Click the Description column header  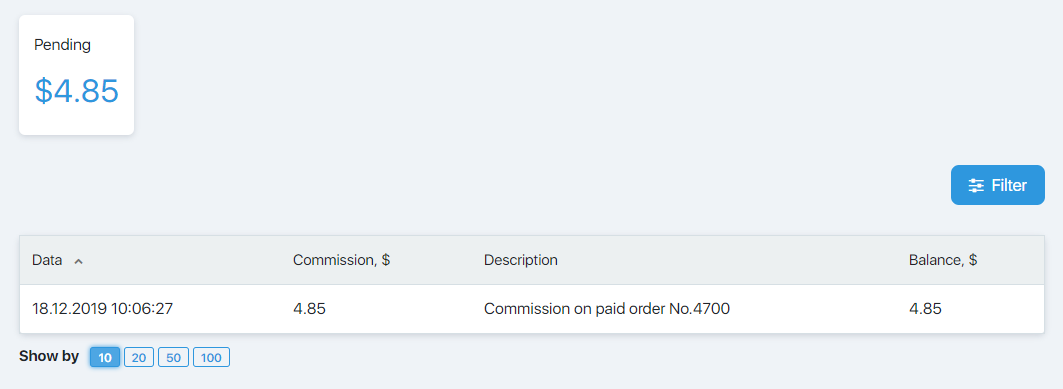tap(521, 260)
